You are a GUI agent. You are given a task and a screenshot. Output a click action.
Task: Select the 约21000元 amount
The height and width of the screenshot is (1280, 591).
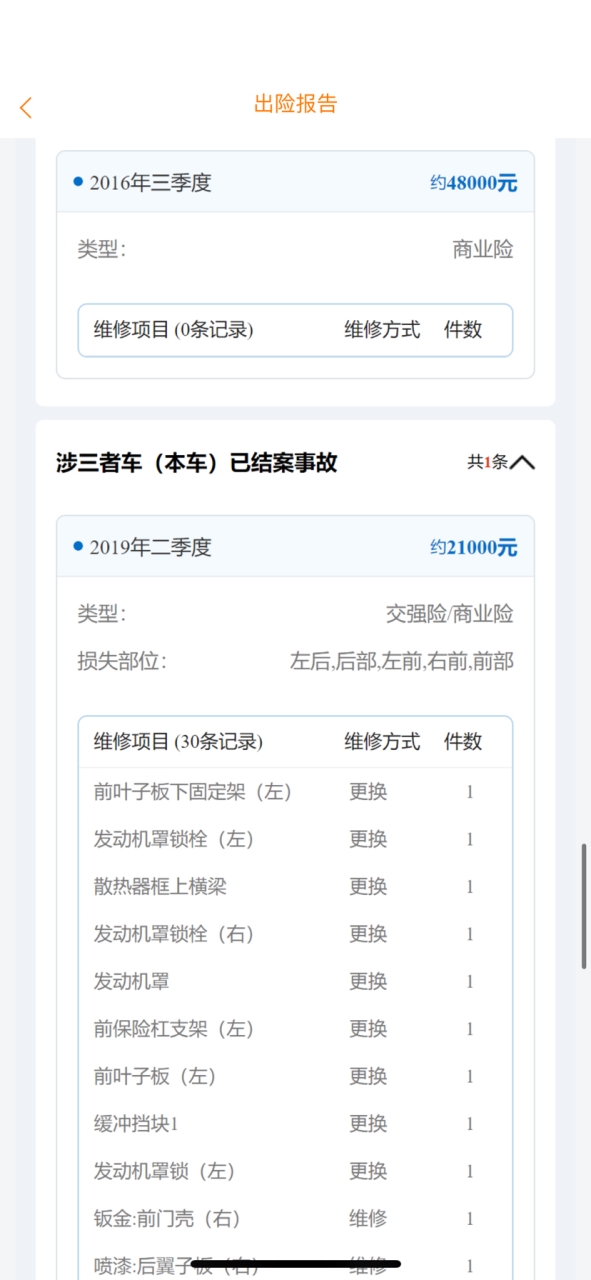coord(474,547)
